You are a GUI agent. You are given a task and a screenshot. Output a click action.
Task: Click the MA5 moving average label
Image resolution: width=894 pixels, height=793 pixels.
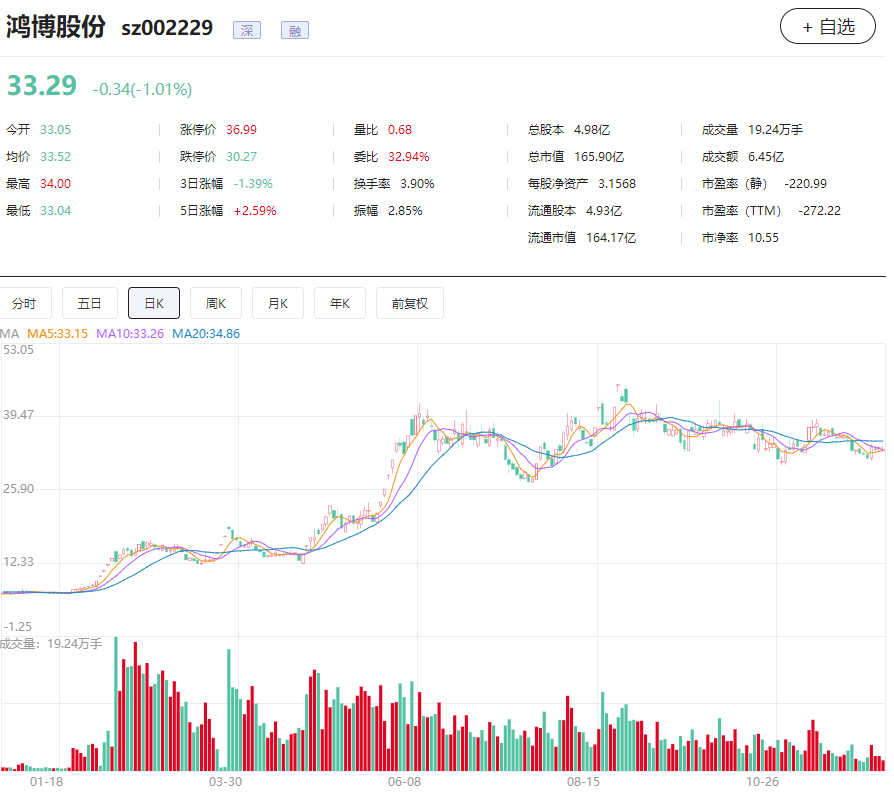(58, 333)
